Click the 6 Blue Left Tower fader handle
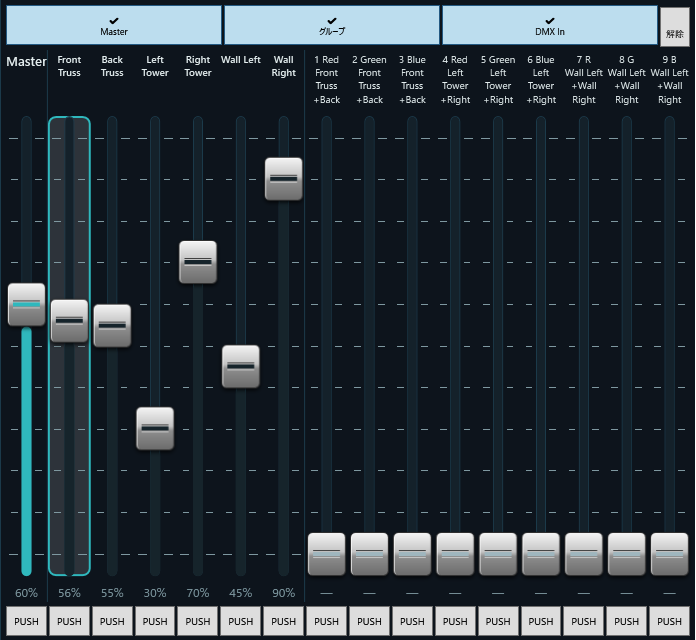Screen dimensions: 696x640 pos(541,554)
